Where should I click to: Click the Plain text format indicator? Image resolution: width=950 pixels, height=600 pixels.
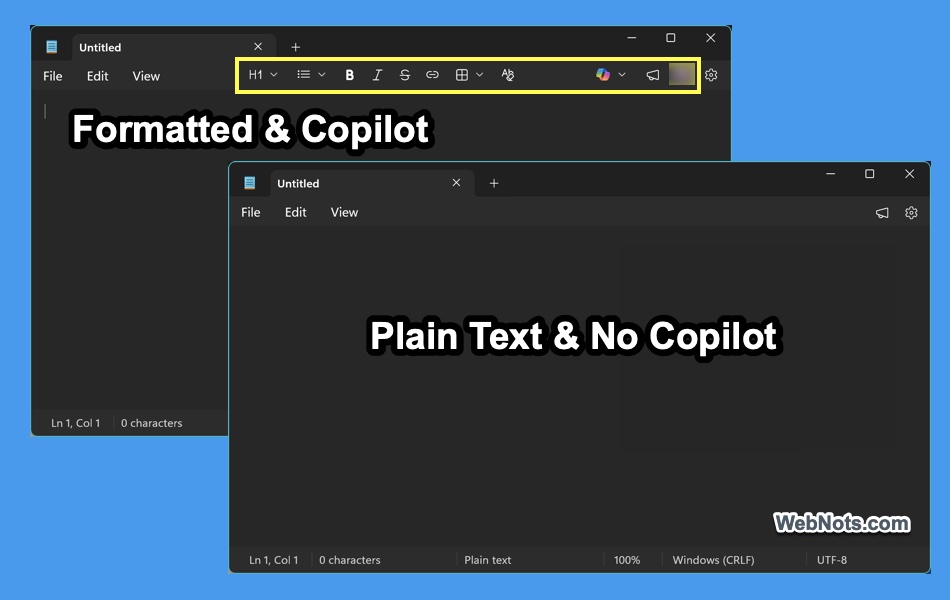[488, 560]
